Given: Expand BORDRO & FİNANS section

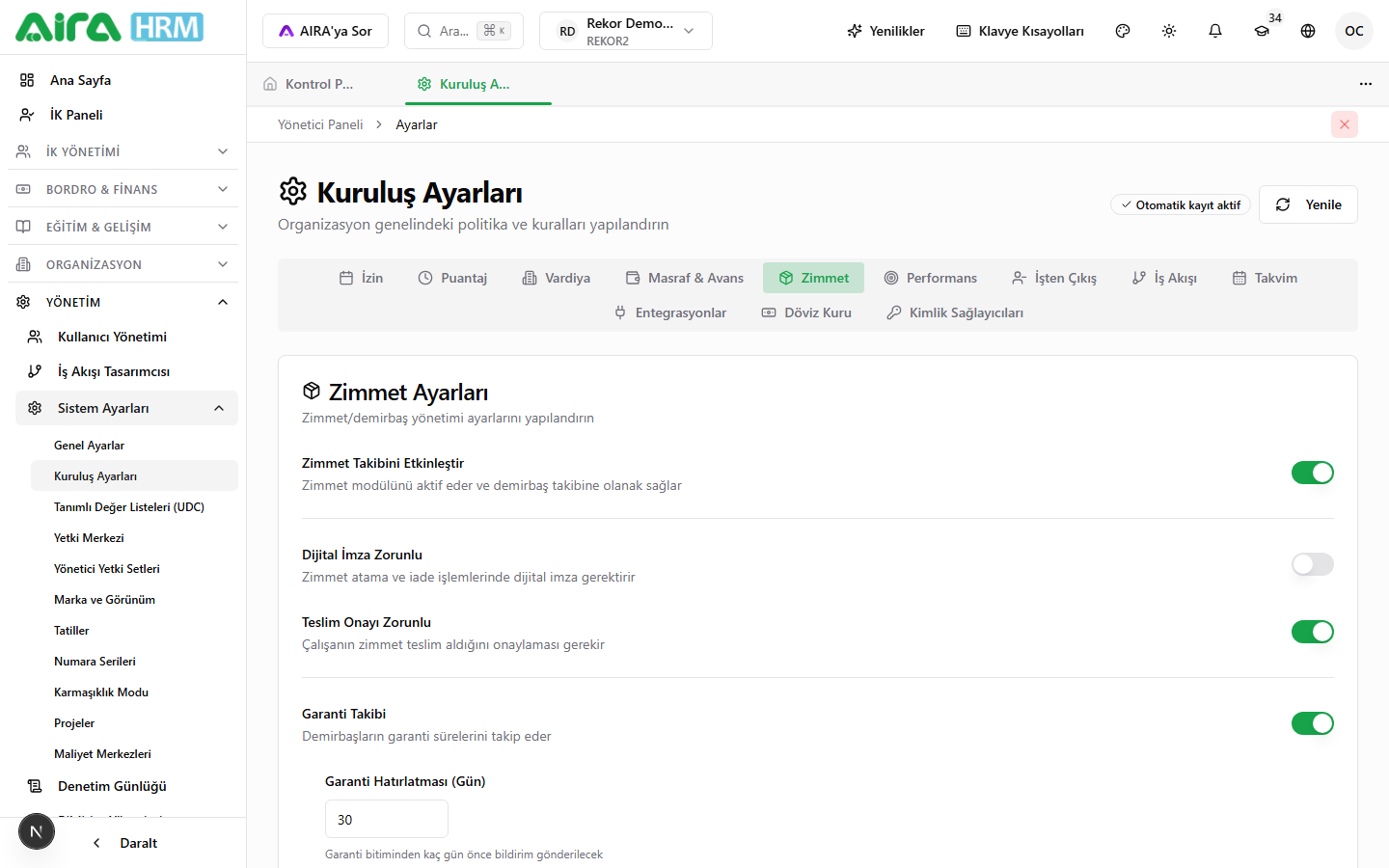Looking at the screenshot, I should point(123,189).
